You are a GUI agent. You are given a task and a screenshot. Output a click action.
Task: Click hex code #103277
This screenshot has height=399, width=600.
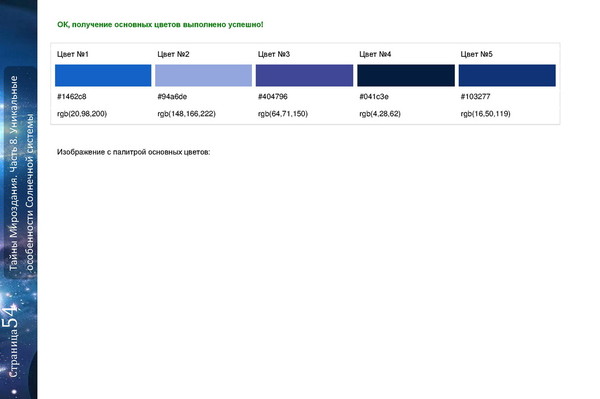coord(475,96)
